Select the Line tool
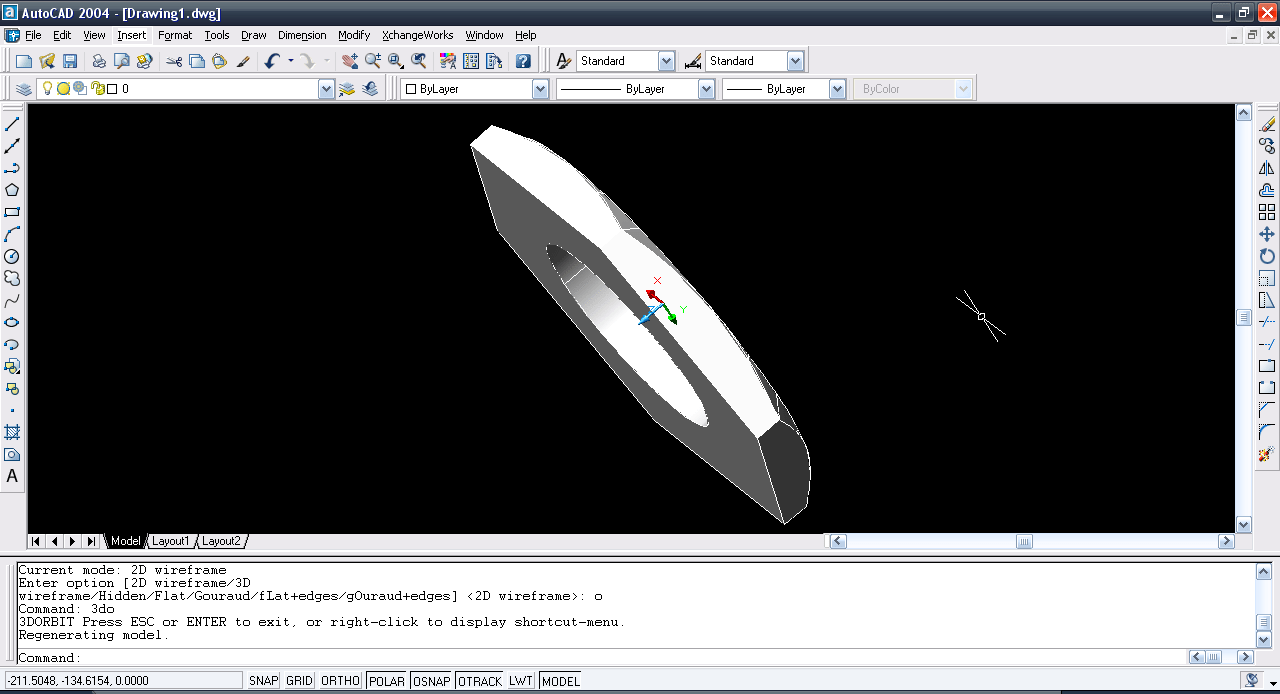 [x=12, y=124]
